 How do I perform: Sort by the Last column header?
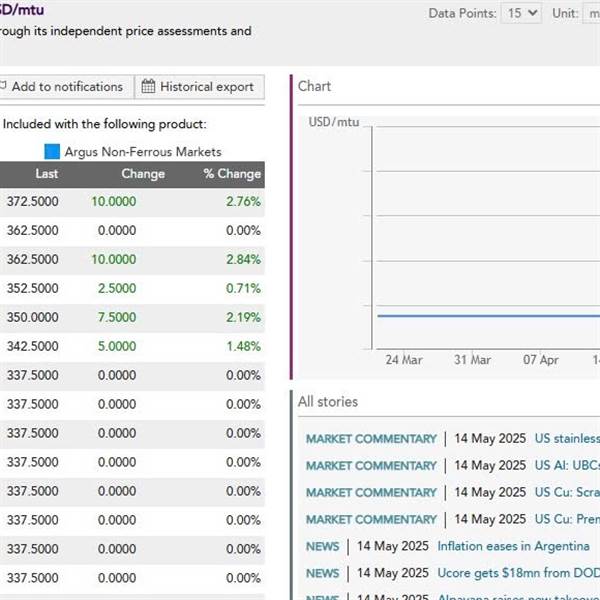[46, 174]
